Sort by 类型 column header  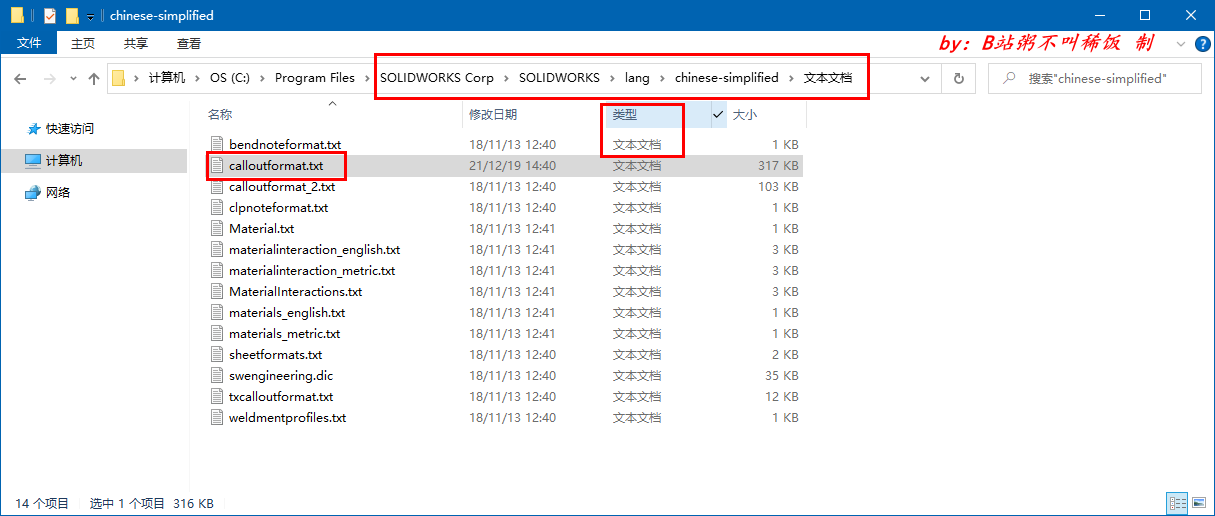(x=625, y=115)
